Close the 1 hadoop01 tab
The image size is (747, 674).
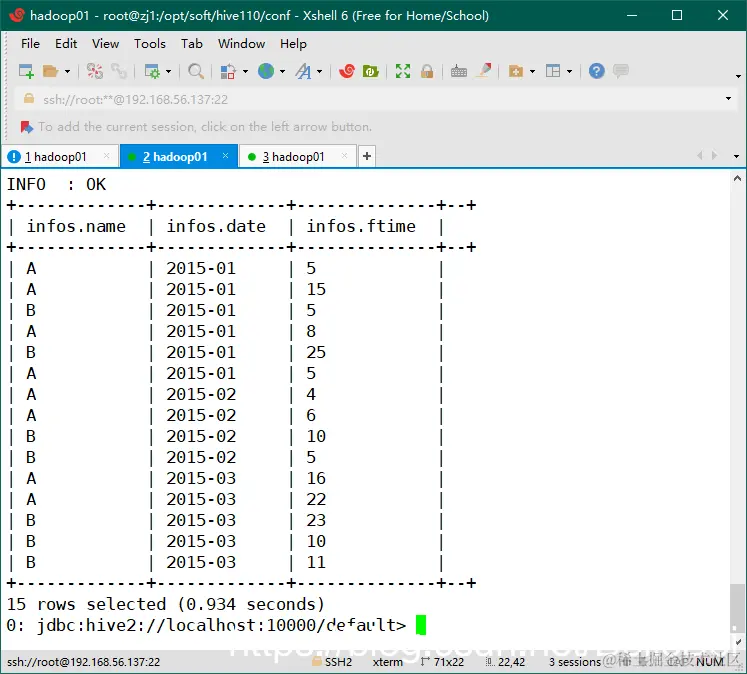pos(107,156)
